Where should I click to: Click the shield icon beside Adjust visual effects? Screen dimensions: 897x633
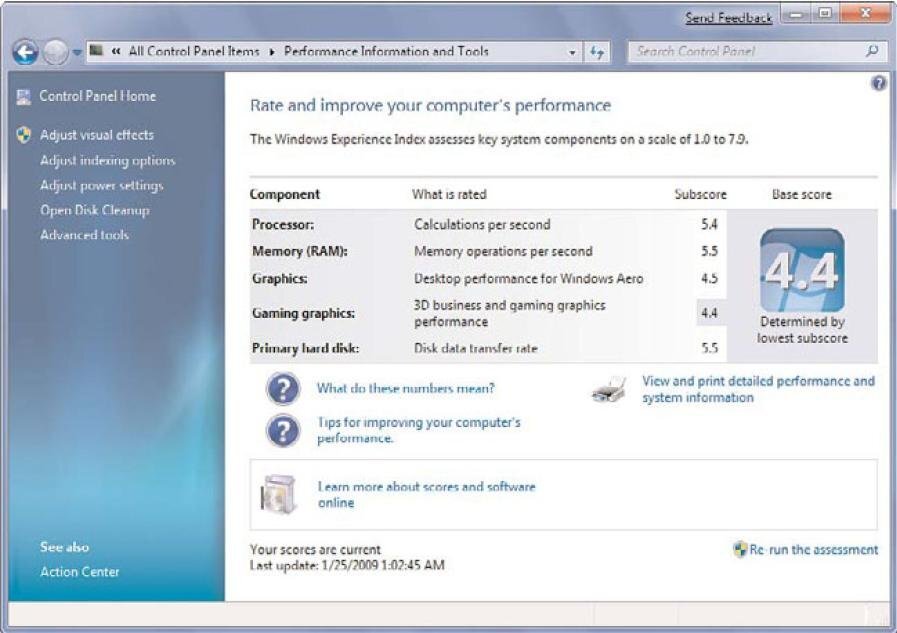[x=23, y=135]
